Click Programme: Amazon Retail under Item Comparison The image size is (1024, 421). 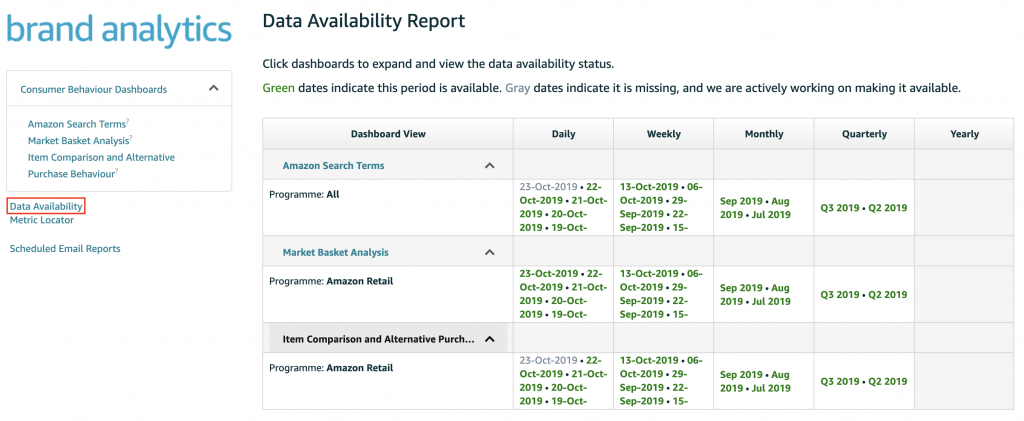point(388,381)
